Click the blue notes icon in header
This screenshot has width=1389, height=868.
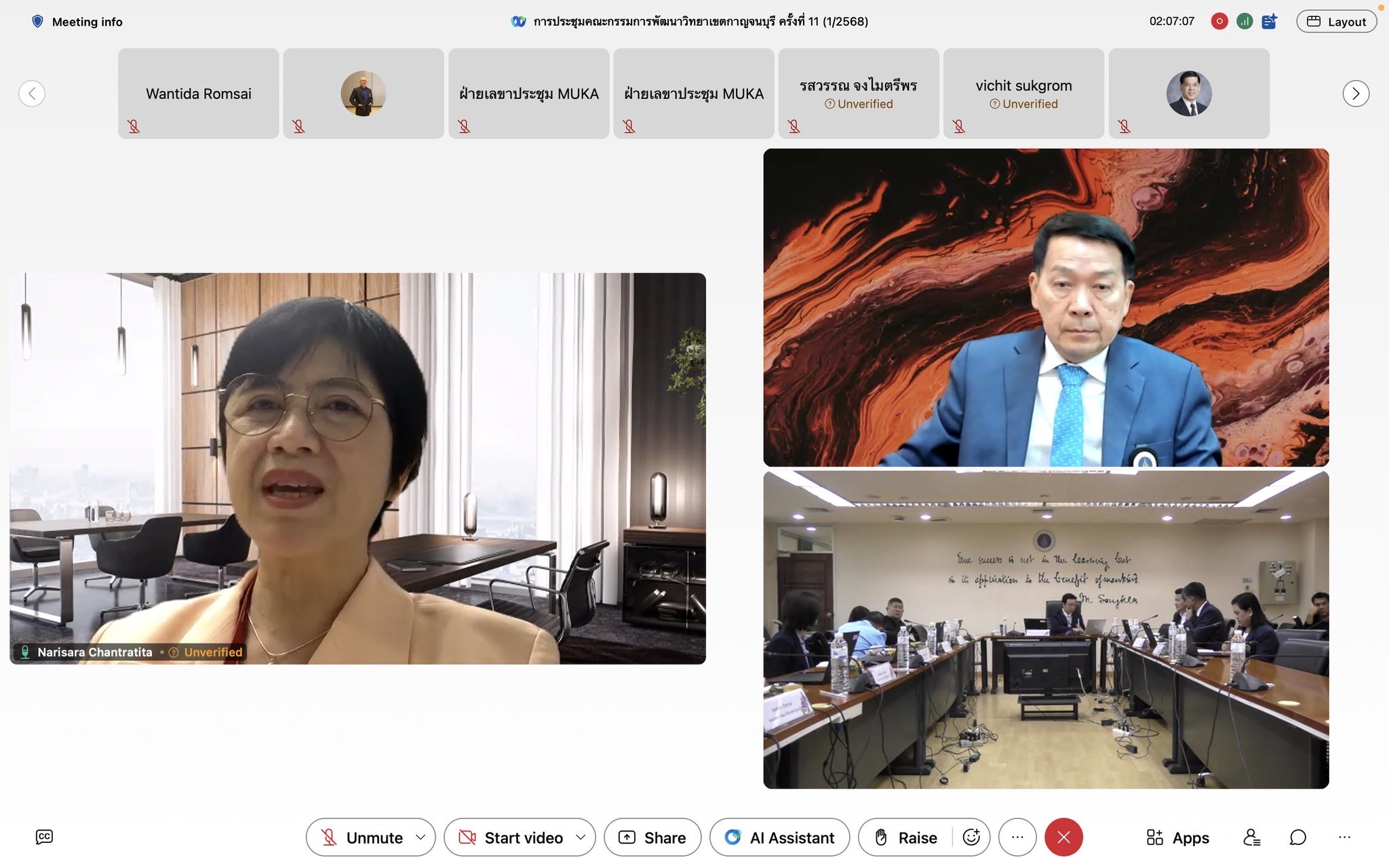pos(1269,21)
